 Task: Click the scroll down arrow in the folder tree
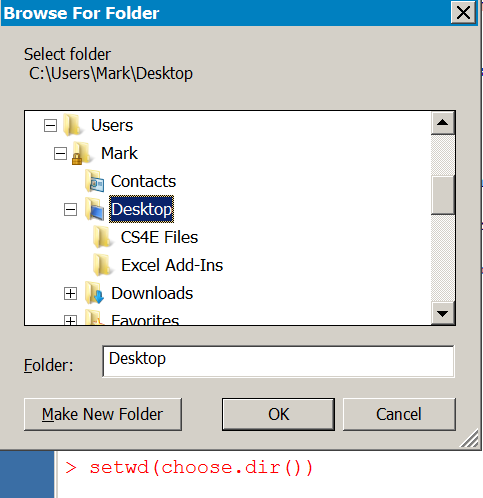pyautogui.click(x=443, y=313)
